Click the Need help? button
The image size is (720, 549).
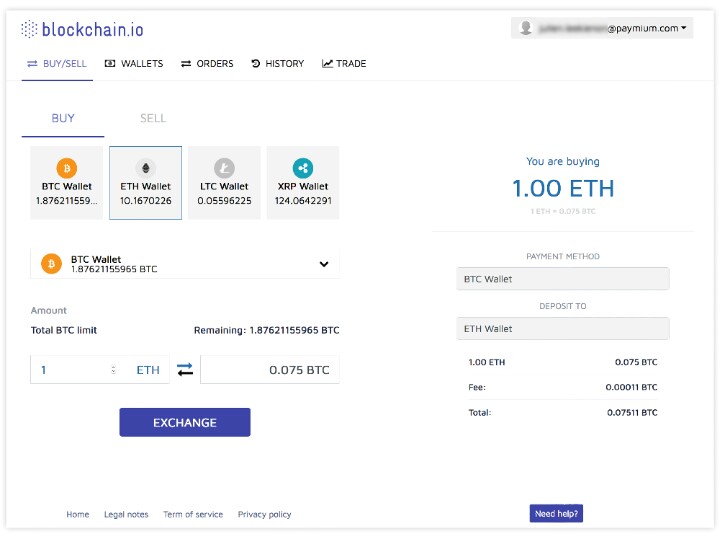click(556, 513)
